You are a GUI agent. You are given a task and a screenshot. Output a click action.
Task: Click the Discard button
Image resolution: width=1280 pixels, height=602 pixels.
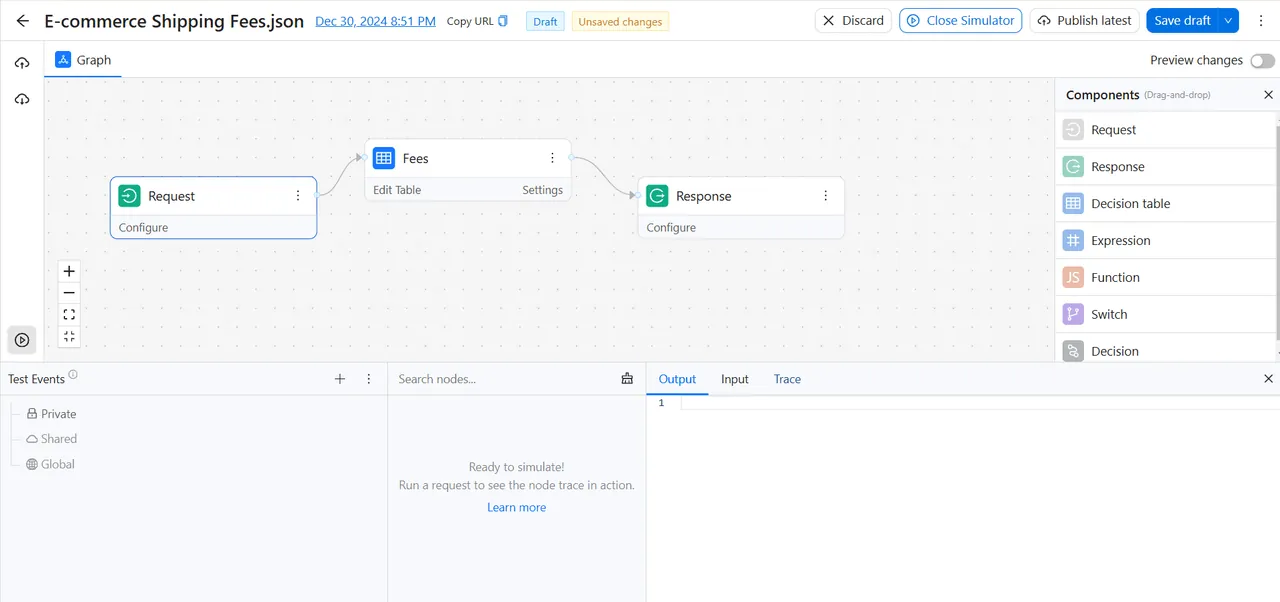click(854, 21)
